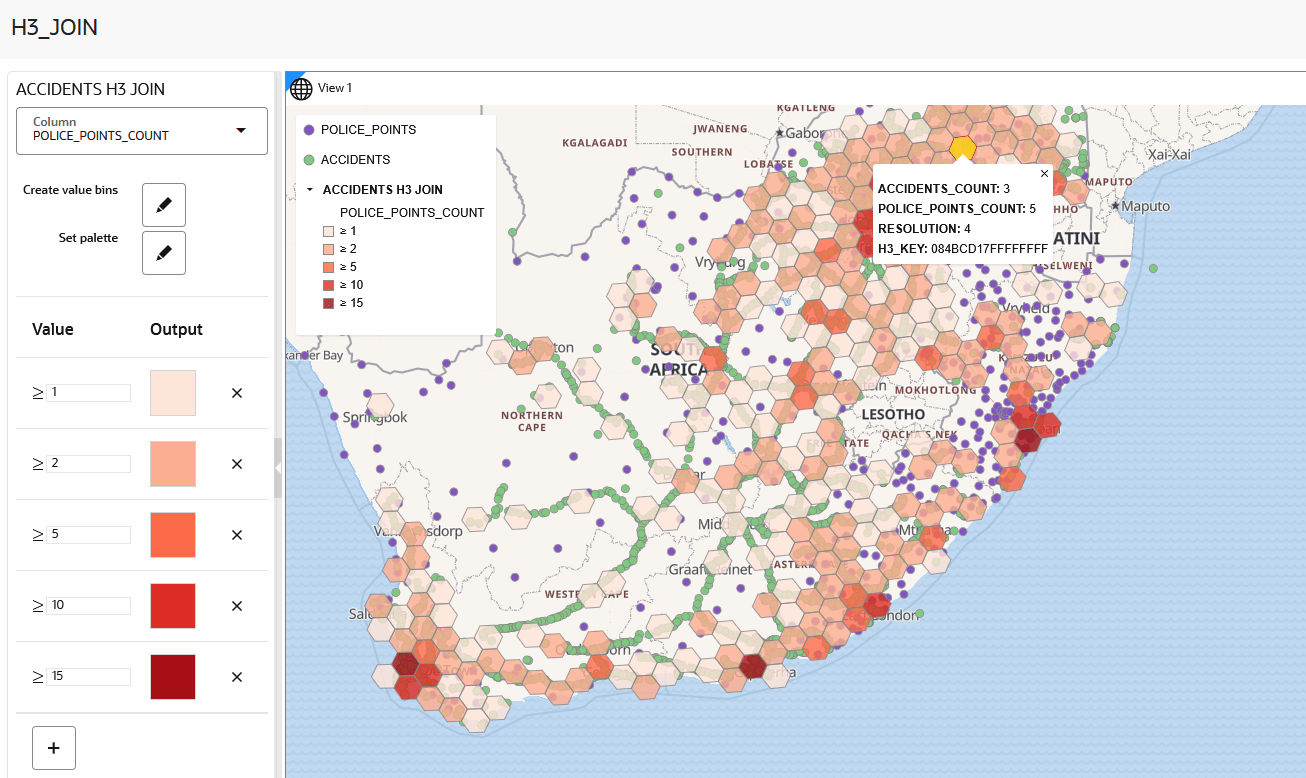This screenshot has width=1306, height=778.
Task: Open color swatch for the ≥ 5 bin
Action: [173, 535]
